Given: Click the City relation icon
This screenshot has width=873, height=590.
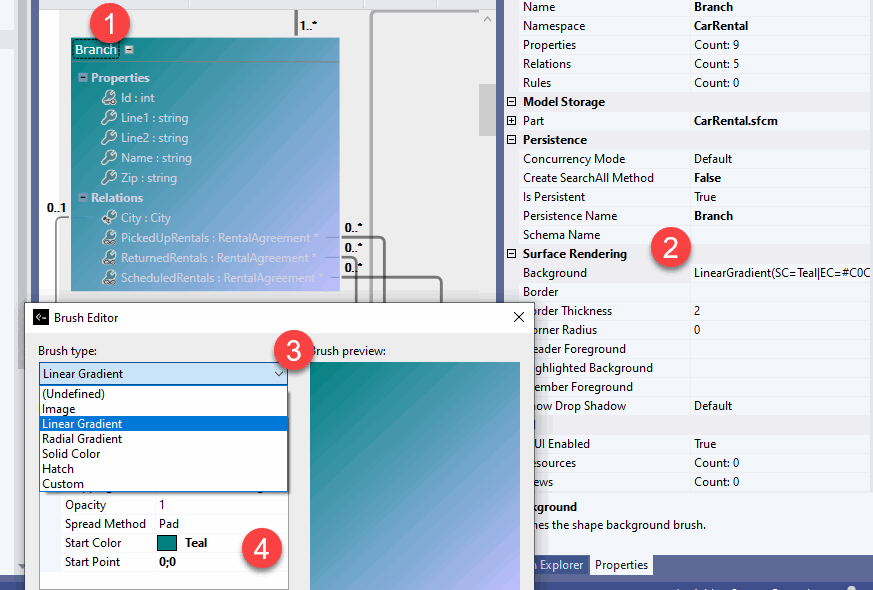Looking at the screenshot, I should coord(109,218).
